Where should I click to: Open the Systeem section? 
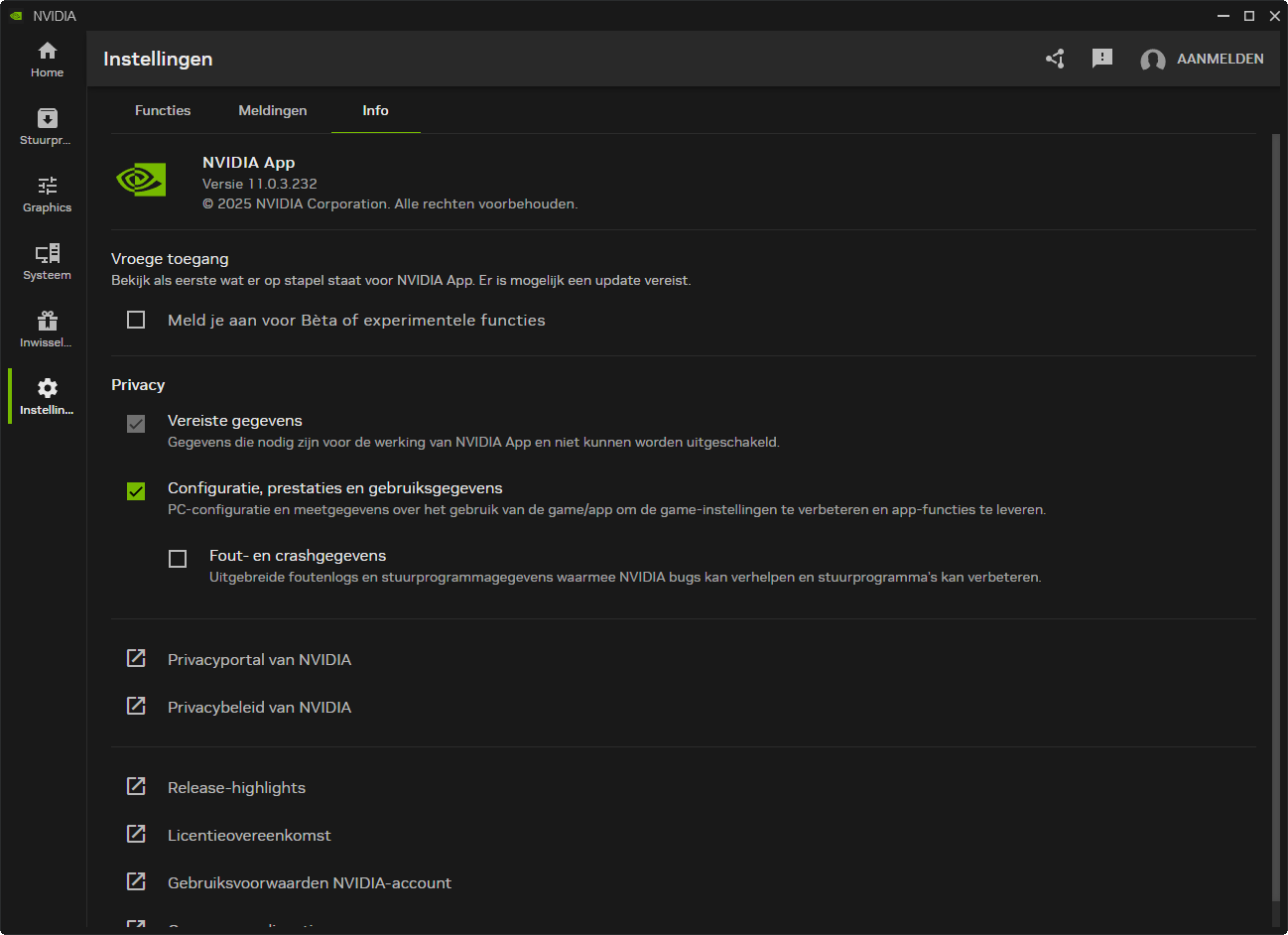47,262
